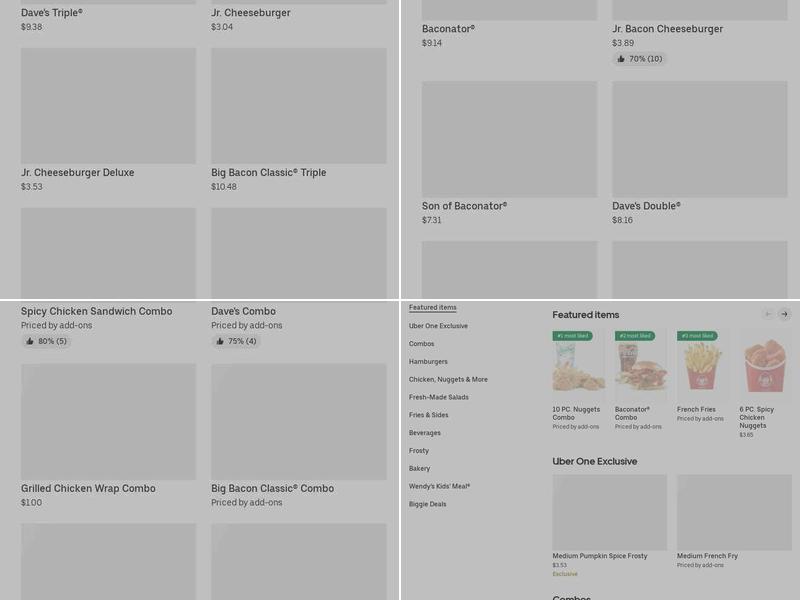Open Wendy's Kids' Meal category
800x600 pixels.
(439, 486)
